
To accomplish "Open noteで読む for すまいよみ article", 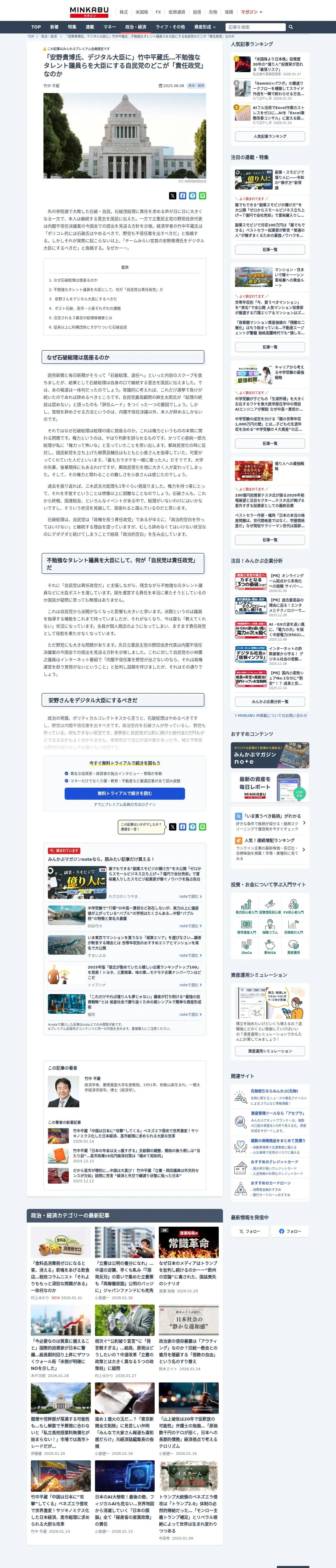I will coord(190,955).
